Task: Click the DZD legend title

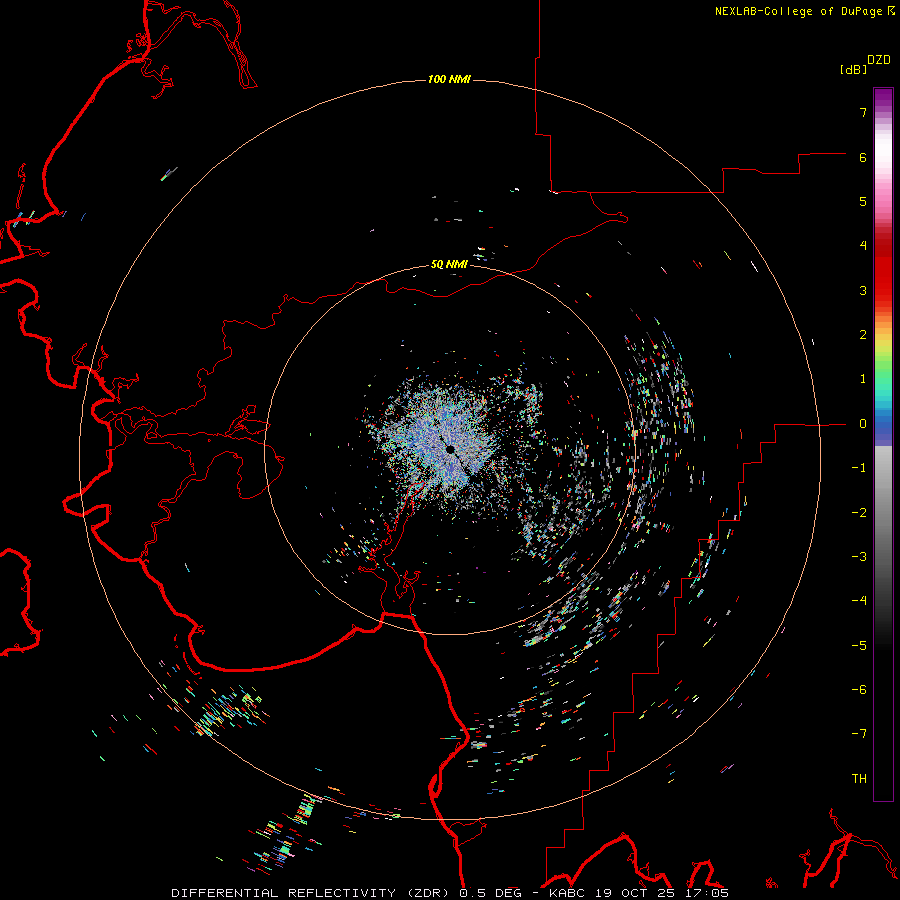Action: (x=879, y=60)
